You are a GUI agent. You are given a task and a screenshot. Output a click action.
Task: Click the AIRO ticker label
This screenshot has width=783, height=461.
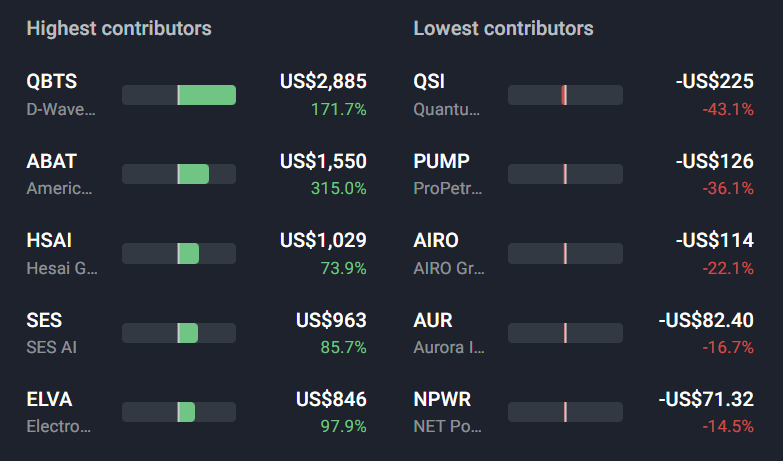(436, 241)
